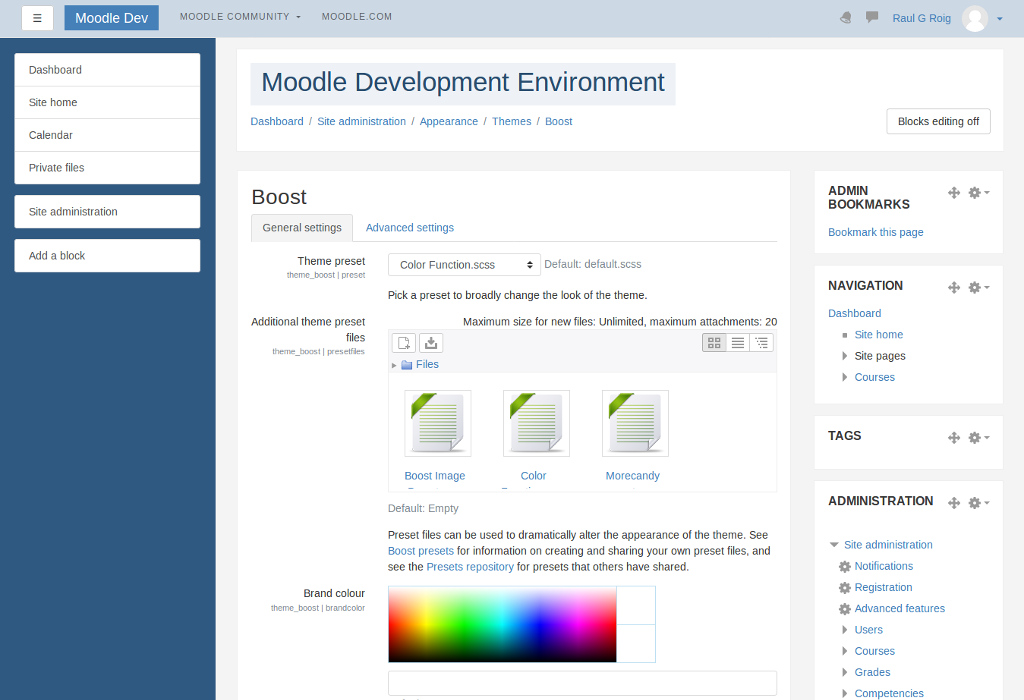The height and width of the screenshot is (700, 1024).
Task: Open the Moodle.com menu link
Action: 357,16
